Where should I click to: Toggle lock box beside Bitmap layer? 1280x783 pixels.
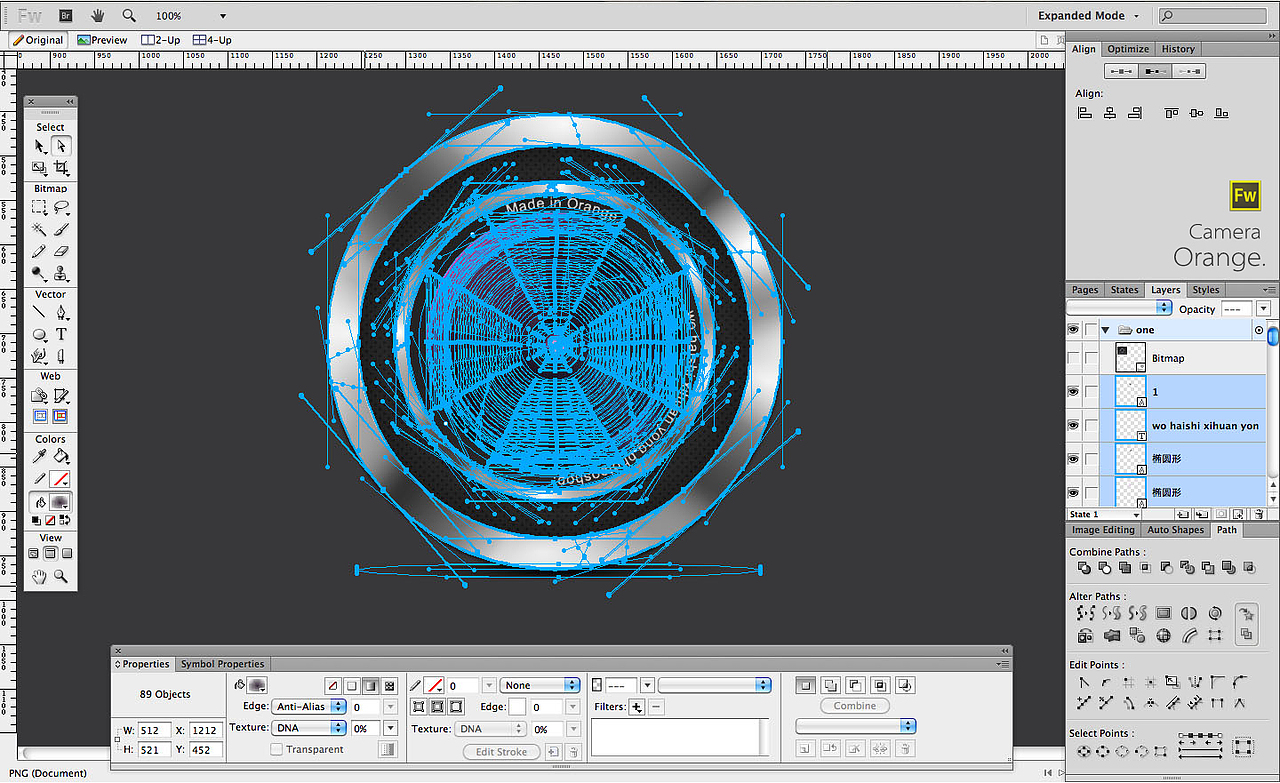coord(1090,358)
